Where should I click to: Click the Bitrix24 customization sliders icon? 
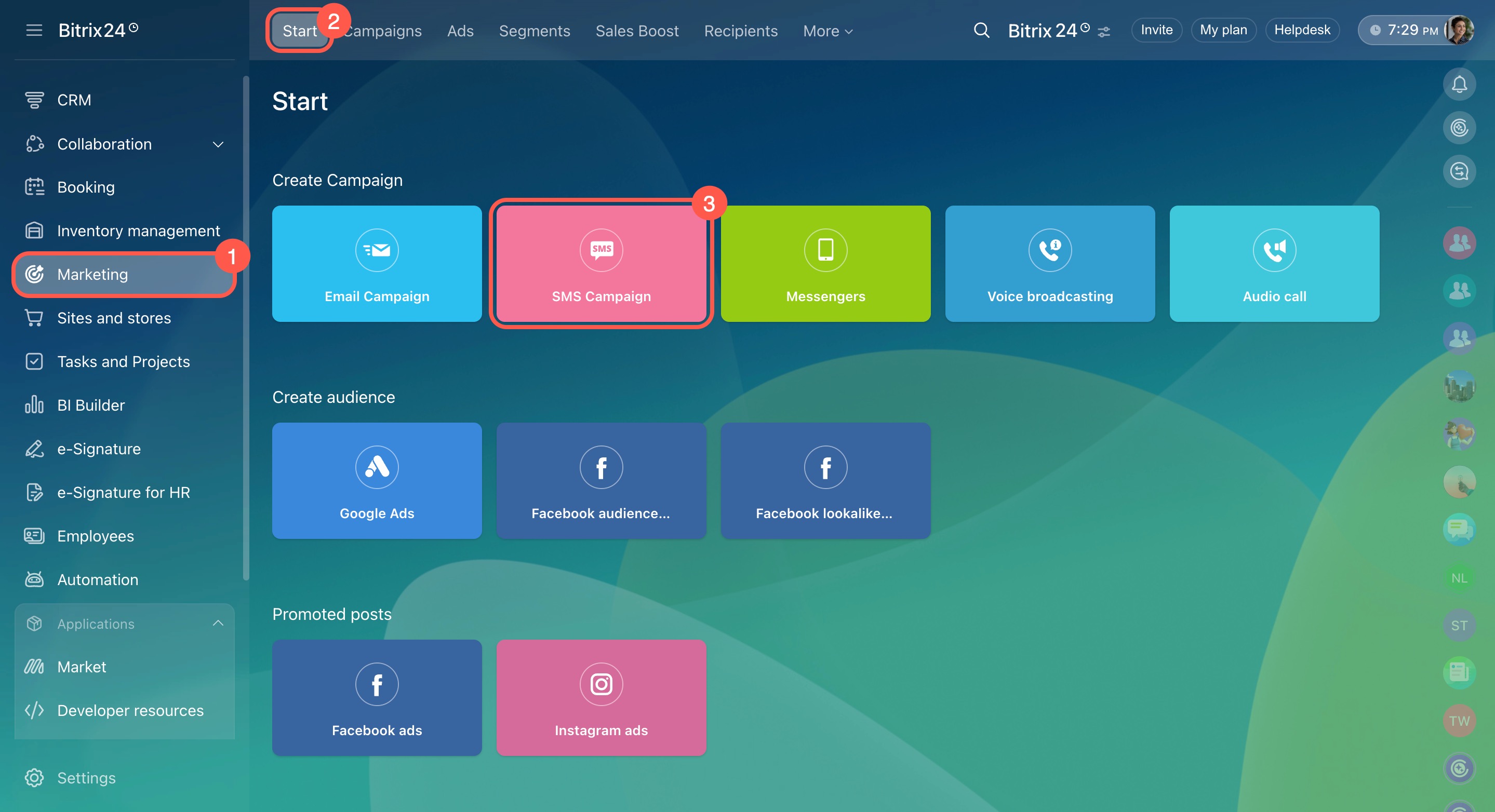coord(1104,31)
